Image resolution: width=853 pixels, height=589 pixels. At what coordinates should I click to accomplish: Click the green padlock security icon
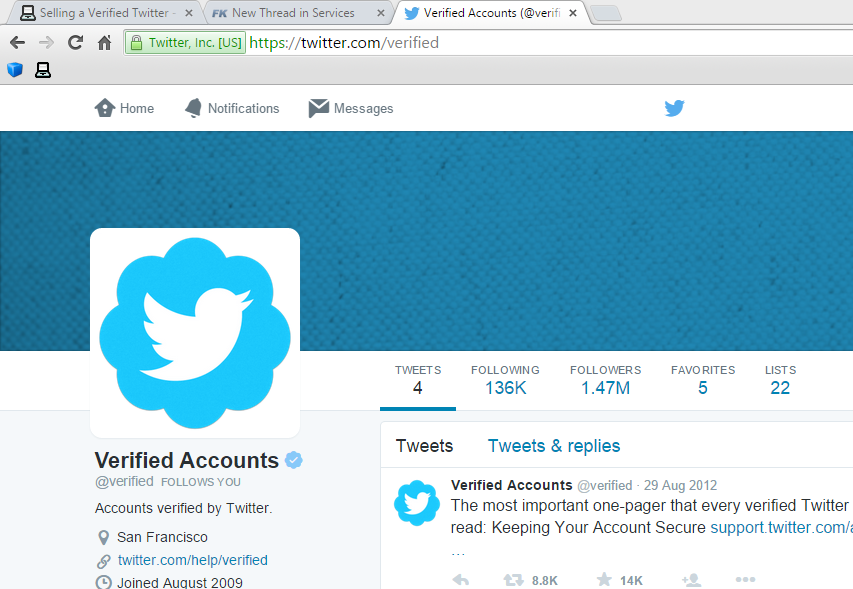[136, 42]
